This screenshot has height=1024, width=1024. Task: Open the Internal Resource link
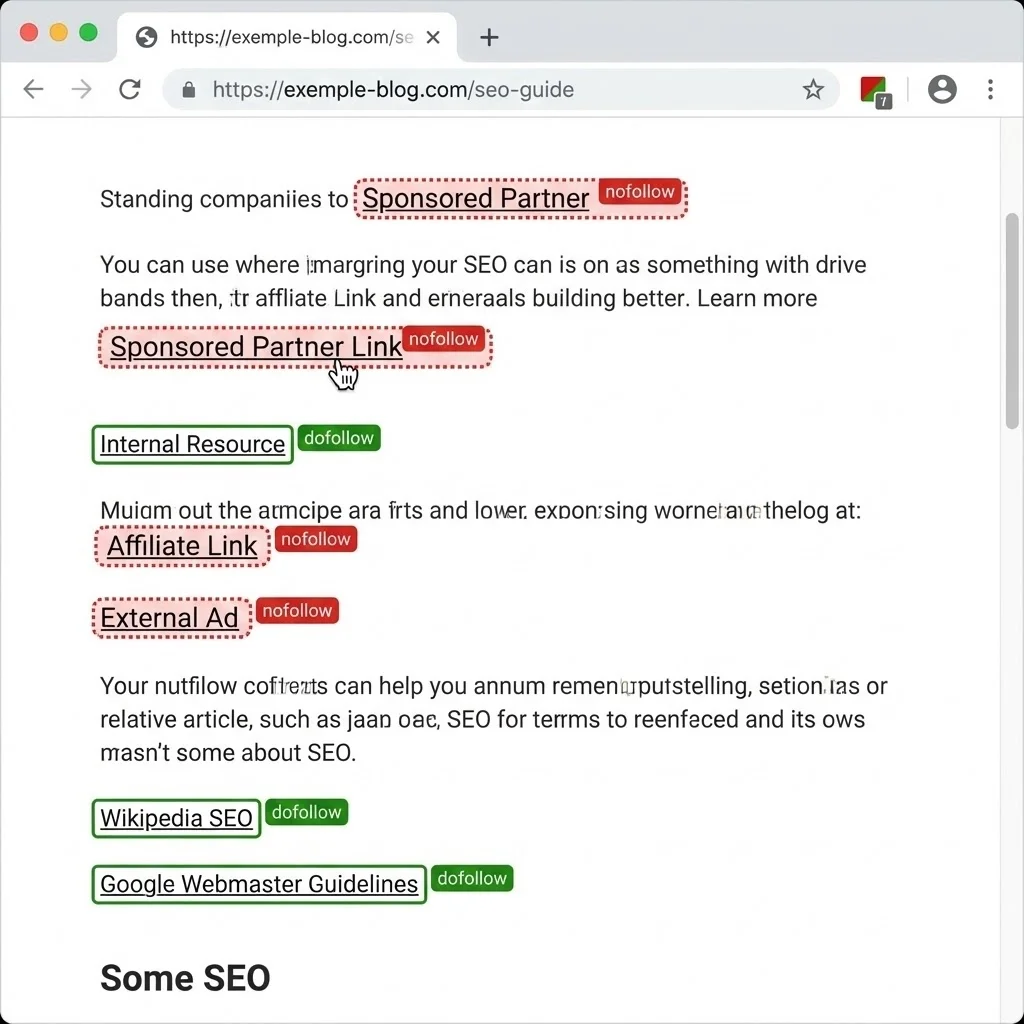click(191, 444)
